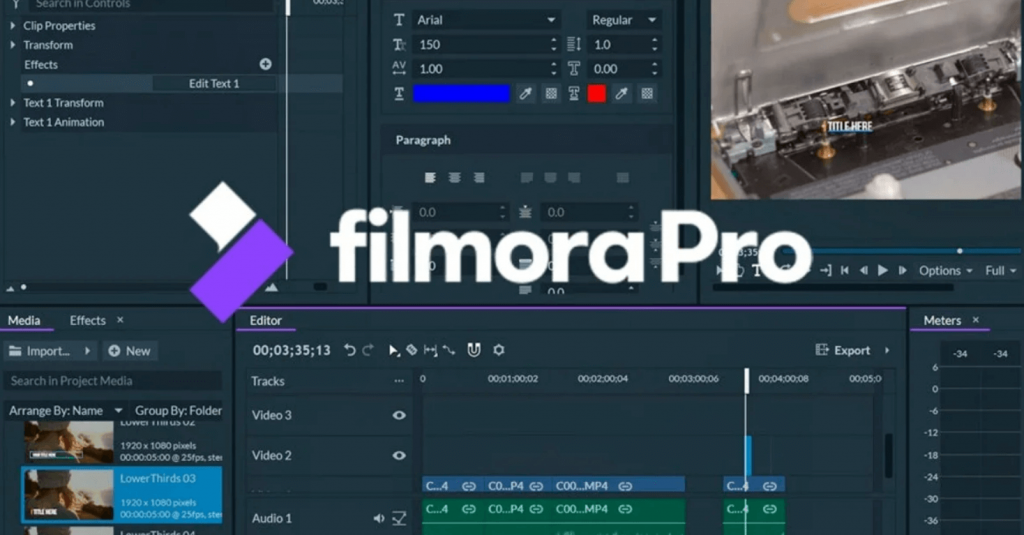Select the LowerThirds 03 thumbnail
The image size is (1024, 535).
pos(69,495)
